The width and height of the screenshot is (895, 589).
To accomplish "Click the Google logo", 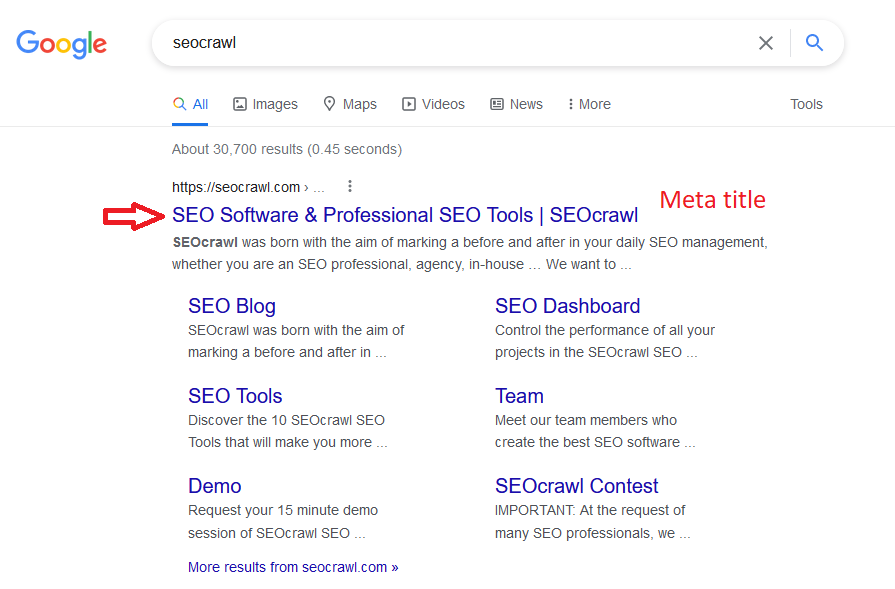I will tap(61, 44).
